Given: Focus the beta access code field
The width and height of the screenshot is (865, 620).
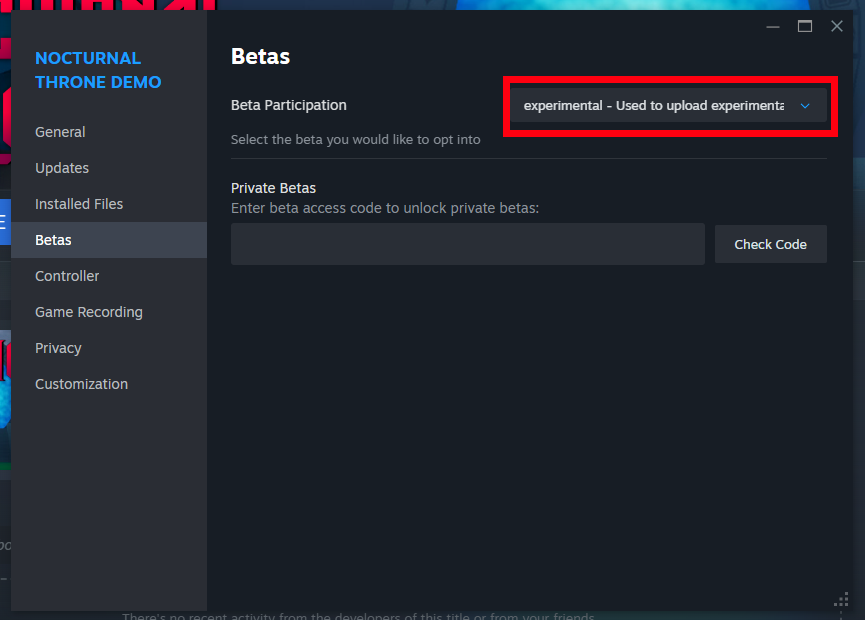Looking at the screenshot, I should coord(467,244).
